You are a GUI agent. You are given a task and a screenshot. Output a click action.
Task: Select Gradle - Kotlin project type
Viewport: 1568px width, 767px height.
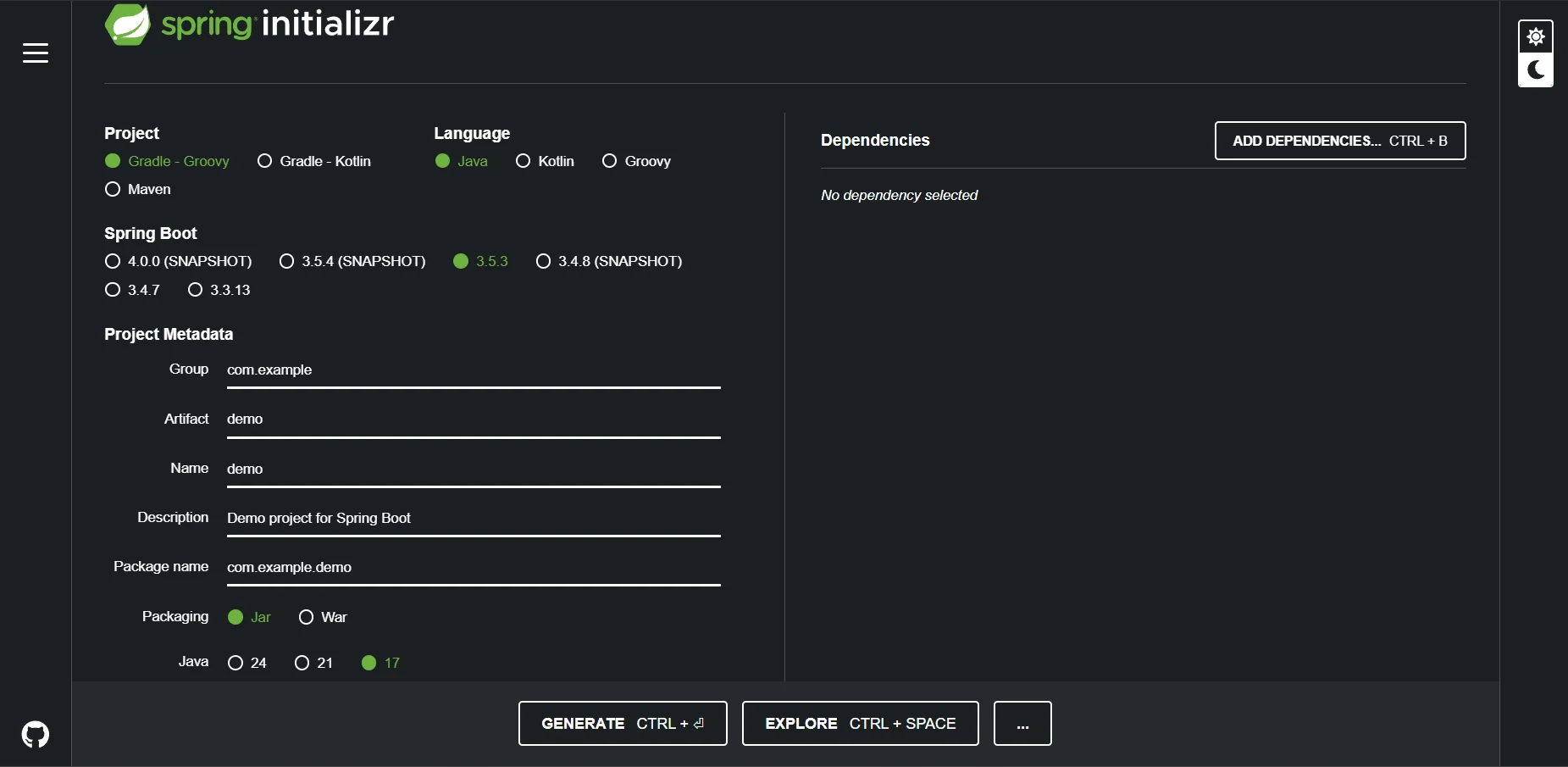[x=314, y=161]
